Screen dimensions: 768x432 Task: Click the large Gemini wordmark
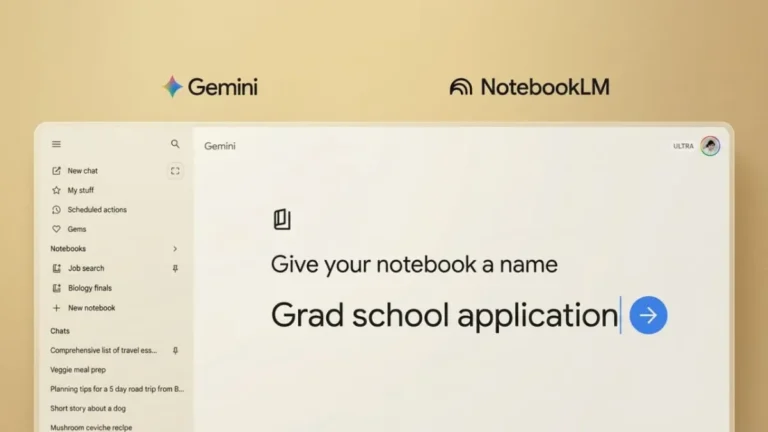click(222, 87)
